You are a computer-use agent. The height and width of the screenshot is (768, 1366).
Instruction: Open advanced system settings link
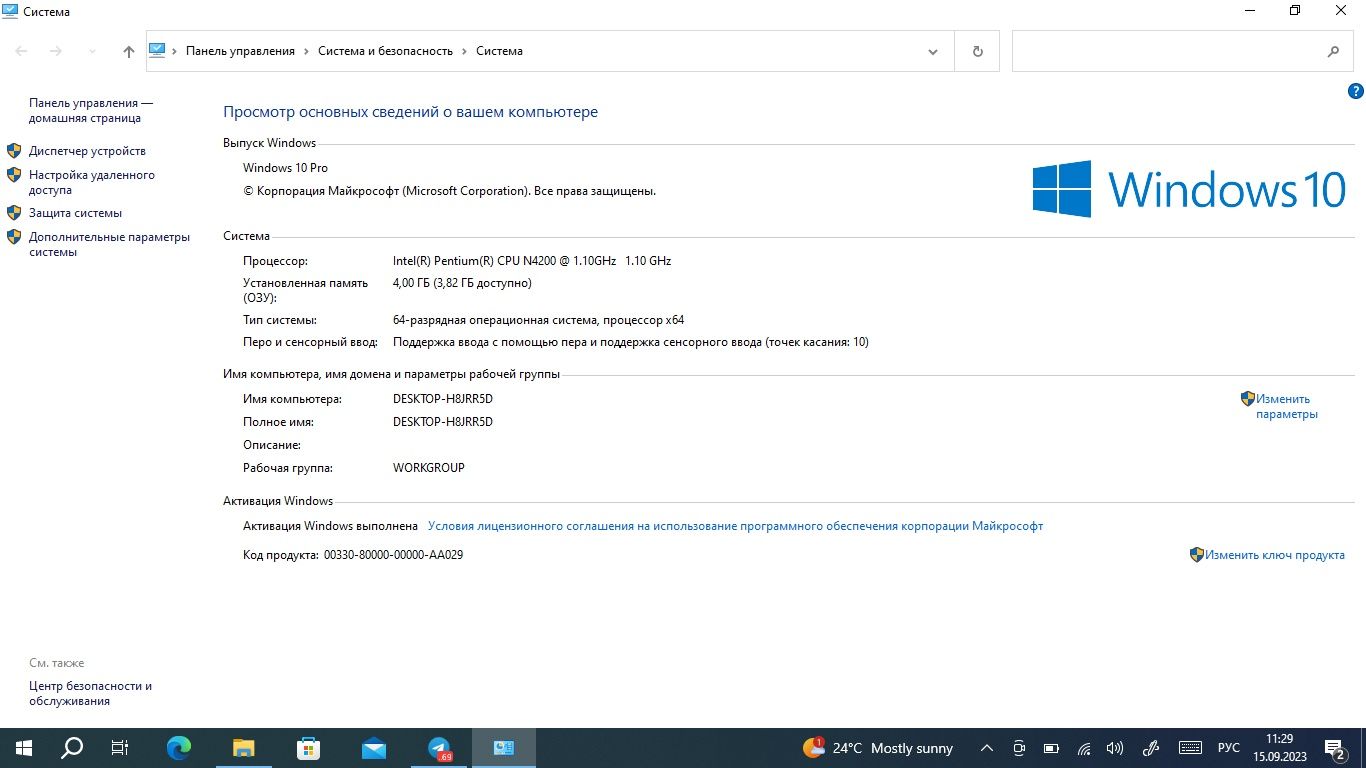[109, 245]
